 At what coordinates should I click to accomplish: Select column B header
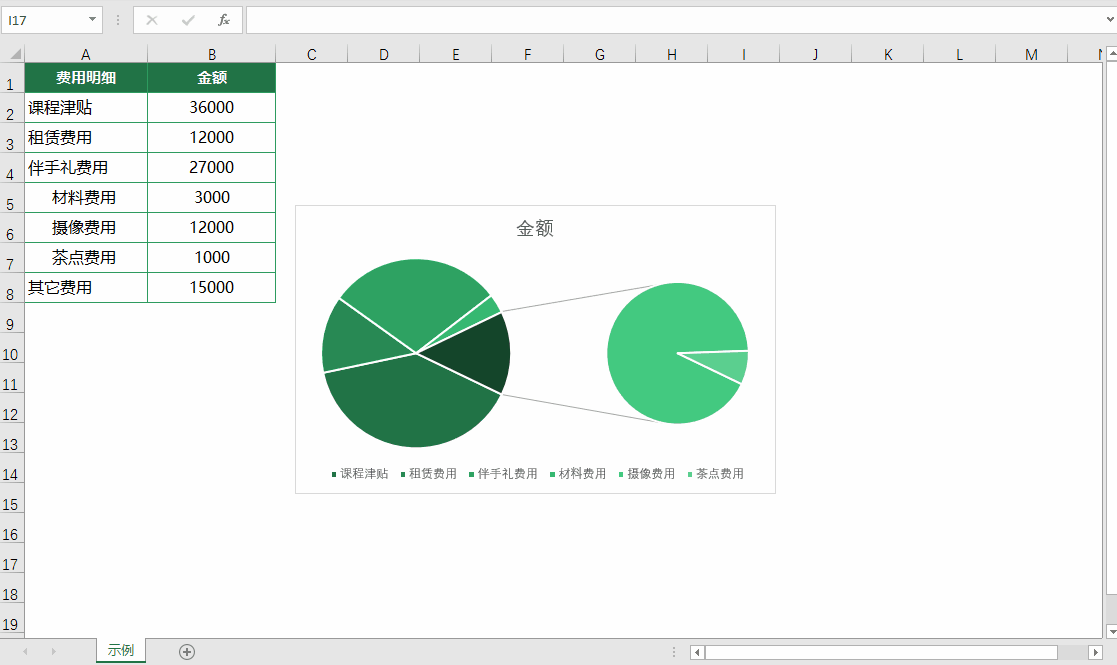(212, 54)
